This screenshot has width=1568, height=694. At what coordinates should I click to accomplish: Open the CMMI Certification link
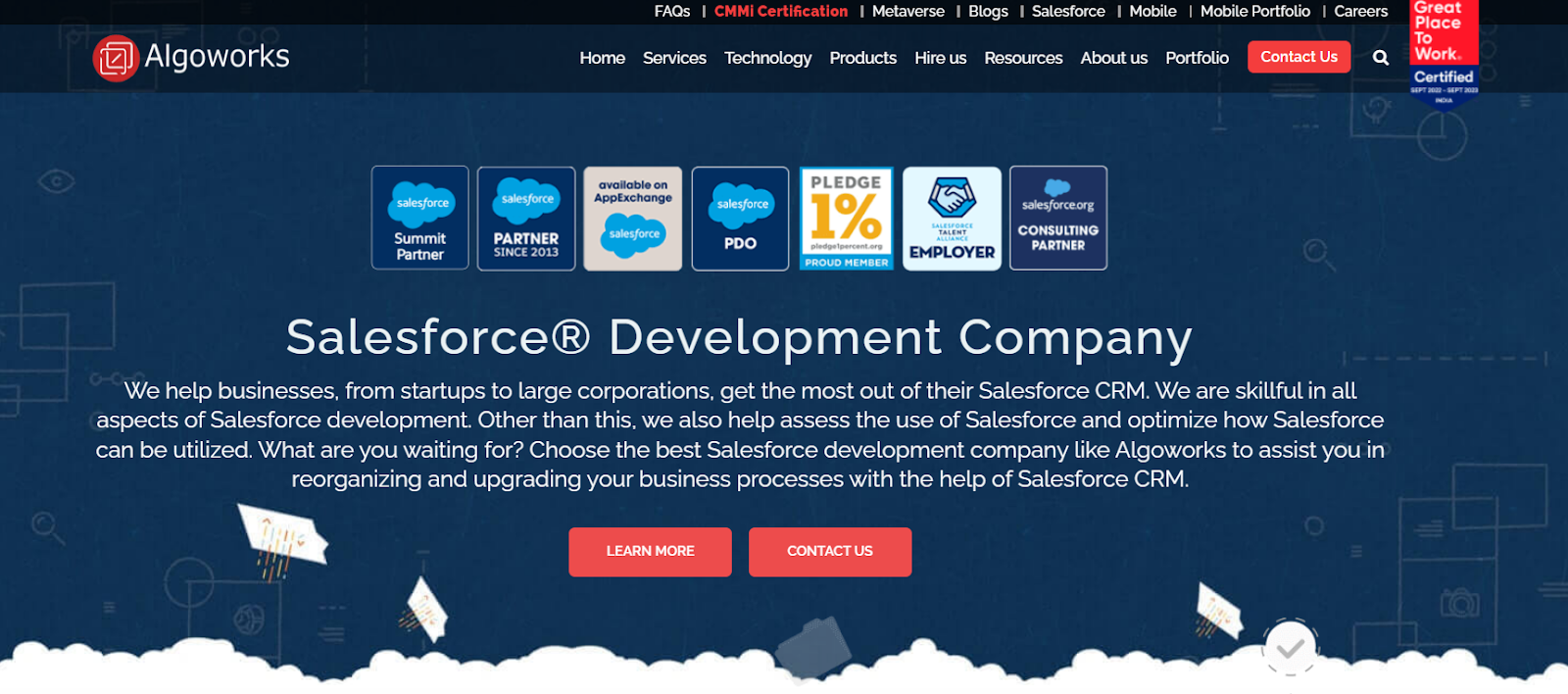click(x=781, y=11)
